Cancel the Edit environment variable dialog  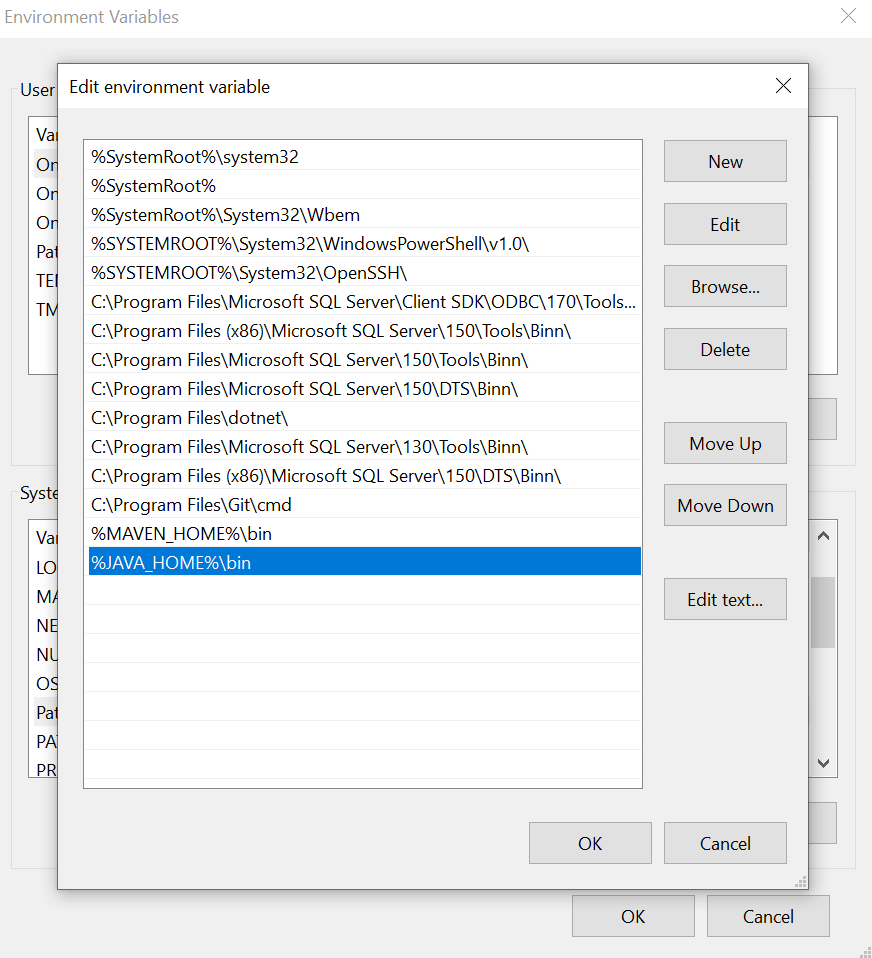725,843
